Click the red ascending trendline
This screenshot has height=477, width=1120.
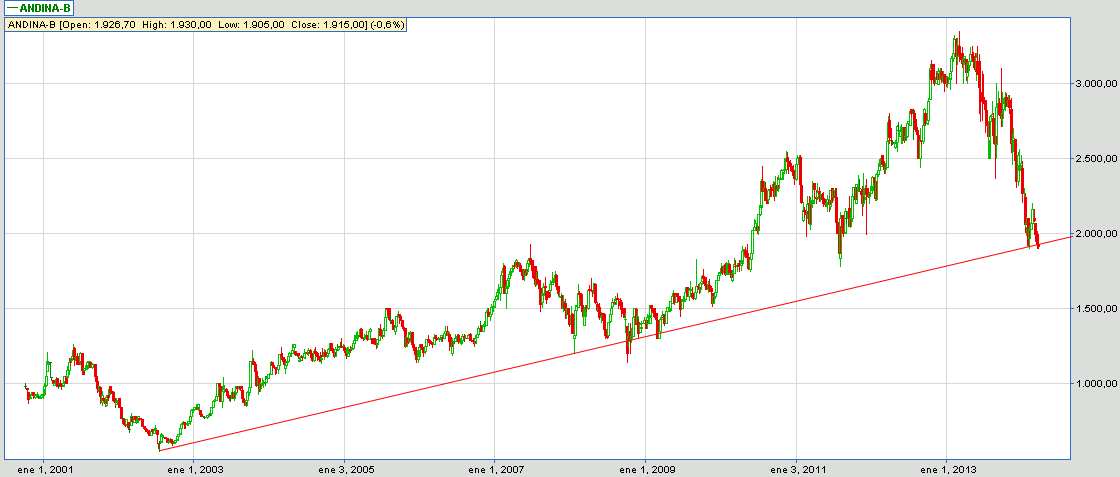click(614, 343)
